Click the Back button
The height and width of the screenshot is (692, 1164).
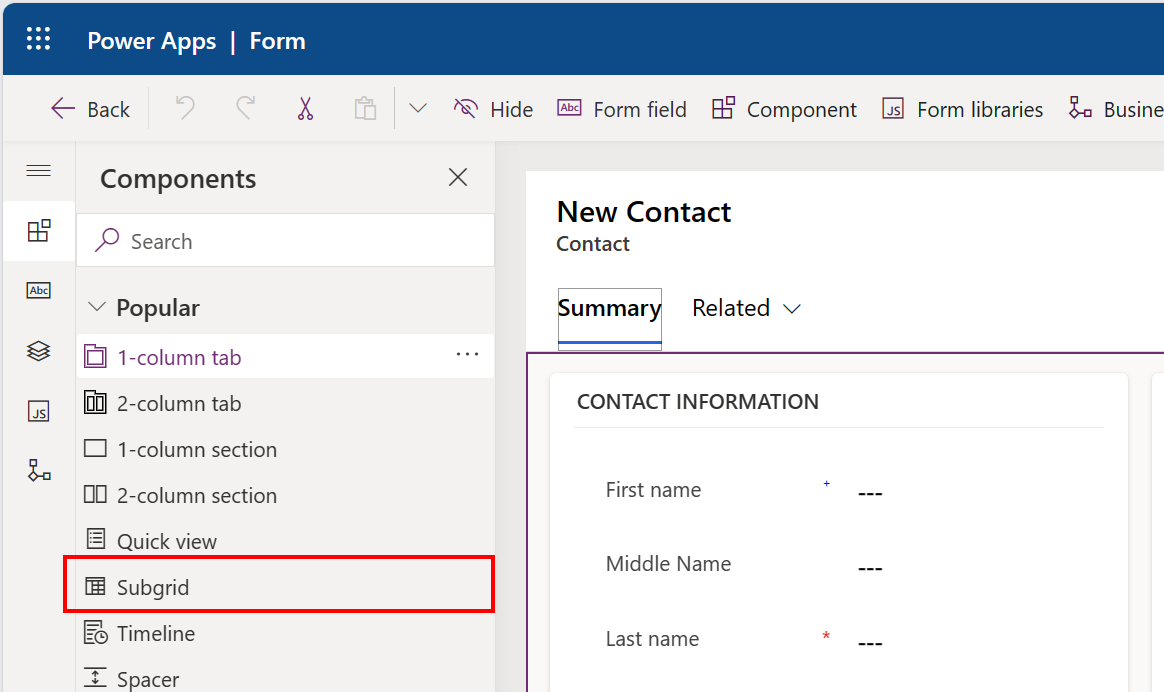point(90,109)
